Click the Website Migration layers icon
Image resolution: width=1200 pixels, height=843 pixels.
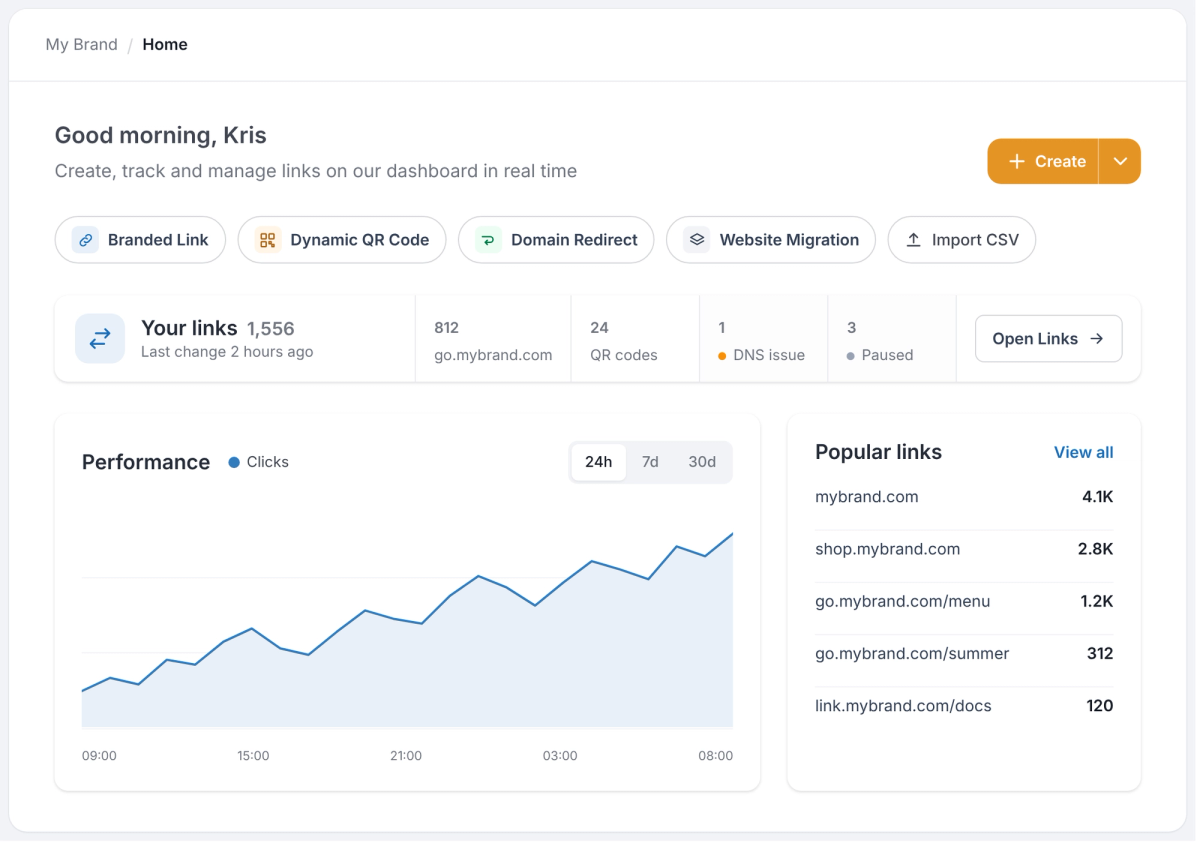697,240
